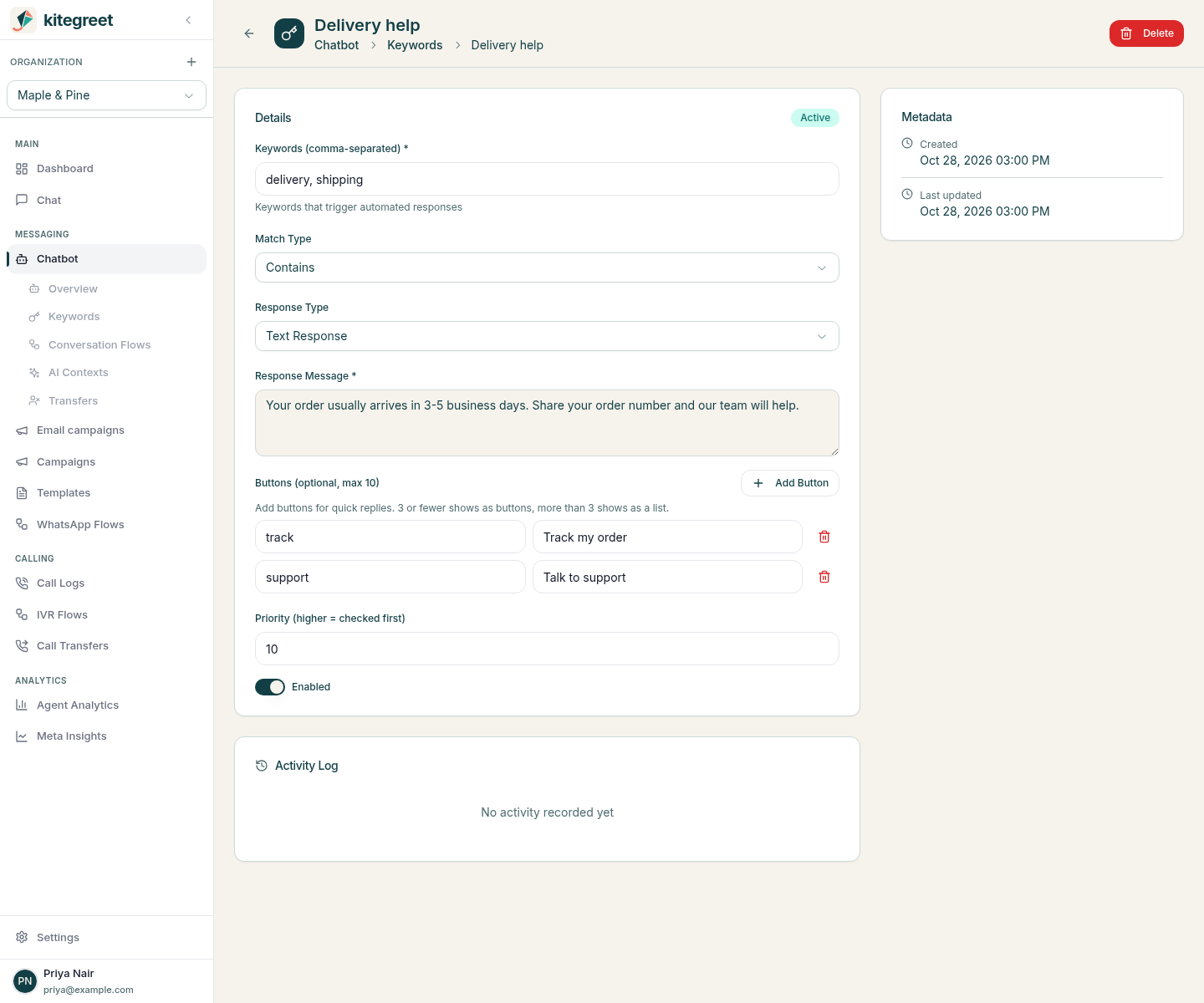Click the 'track' button id field

pyautogui.click(x=390, y=537)
